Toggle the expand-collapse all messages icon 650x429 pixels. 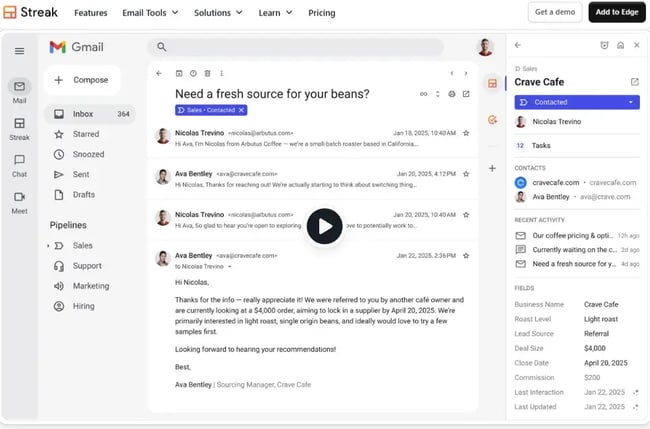coord(437,94)
